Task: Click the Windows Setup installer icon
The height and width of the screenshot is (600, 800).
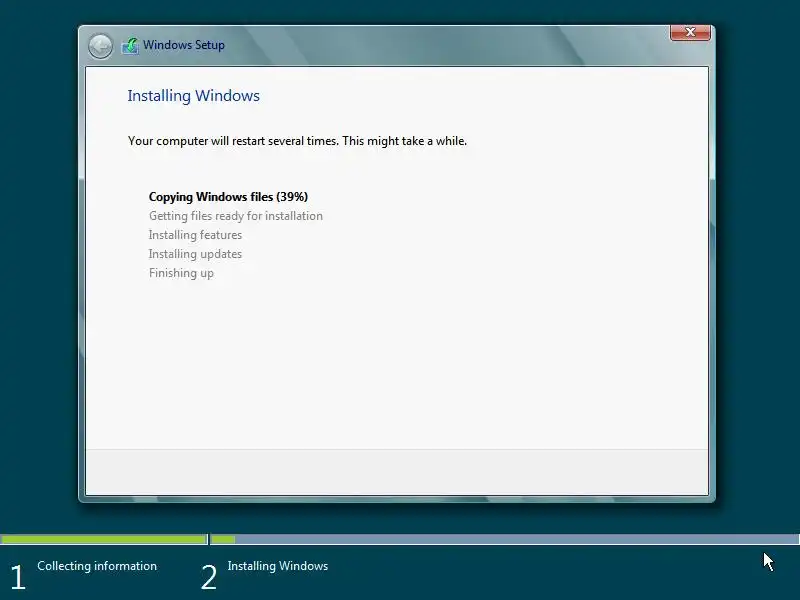Action: (130, 46)
